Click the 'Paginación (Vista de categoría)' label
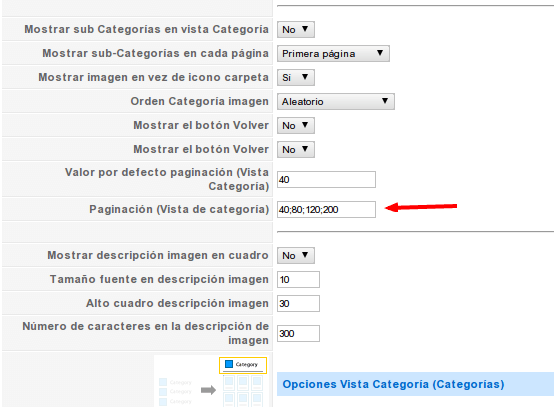The width and height of the screenshot is (554, 407). (179, 209)
